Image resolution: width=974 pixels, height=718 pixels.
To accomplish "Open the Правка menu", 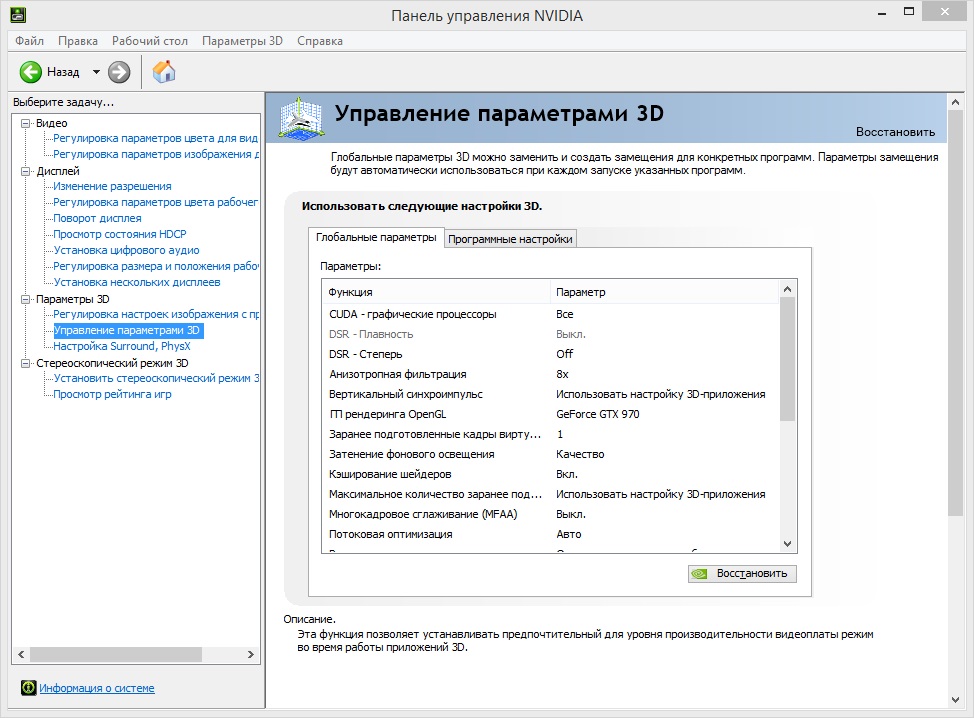I will pyautogui.click(x=78, y=41).
